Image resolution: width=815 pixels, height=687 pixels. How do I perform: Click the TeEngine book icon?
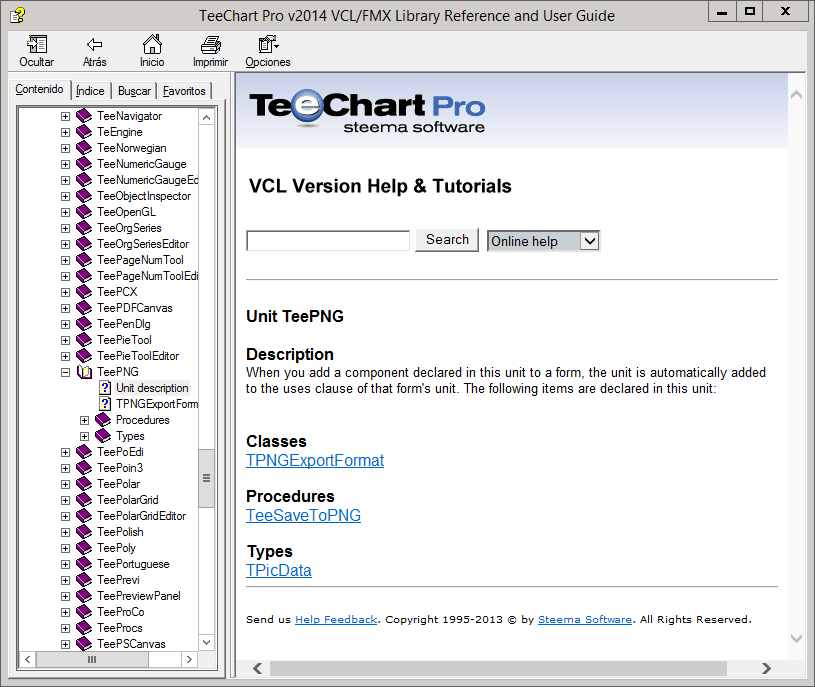click(84, 132)
